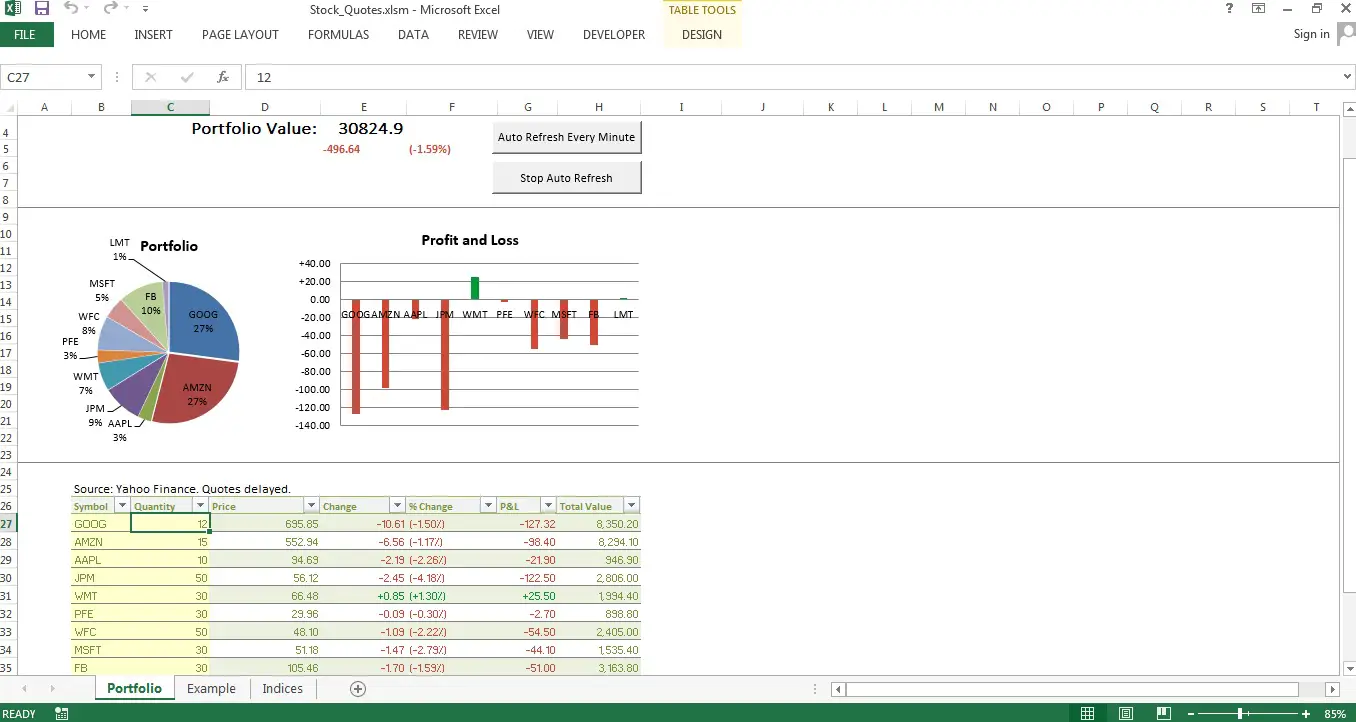The image size is (1356, 722).
Task: Select the Portfolio sheet tab
Action: click(x=134, y=688)
